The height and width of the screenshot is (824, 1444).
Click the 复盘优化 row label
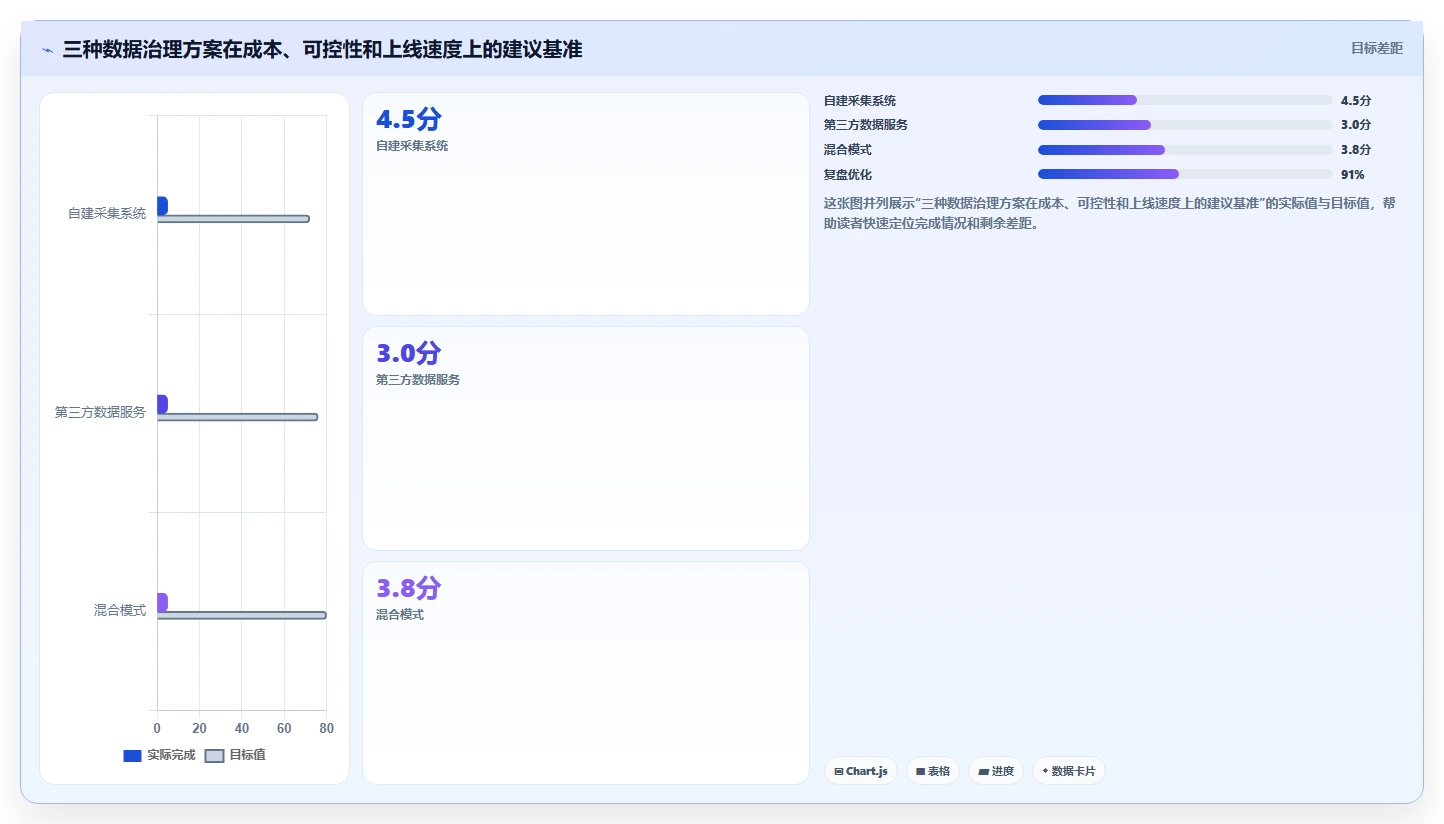point(848,174)
